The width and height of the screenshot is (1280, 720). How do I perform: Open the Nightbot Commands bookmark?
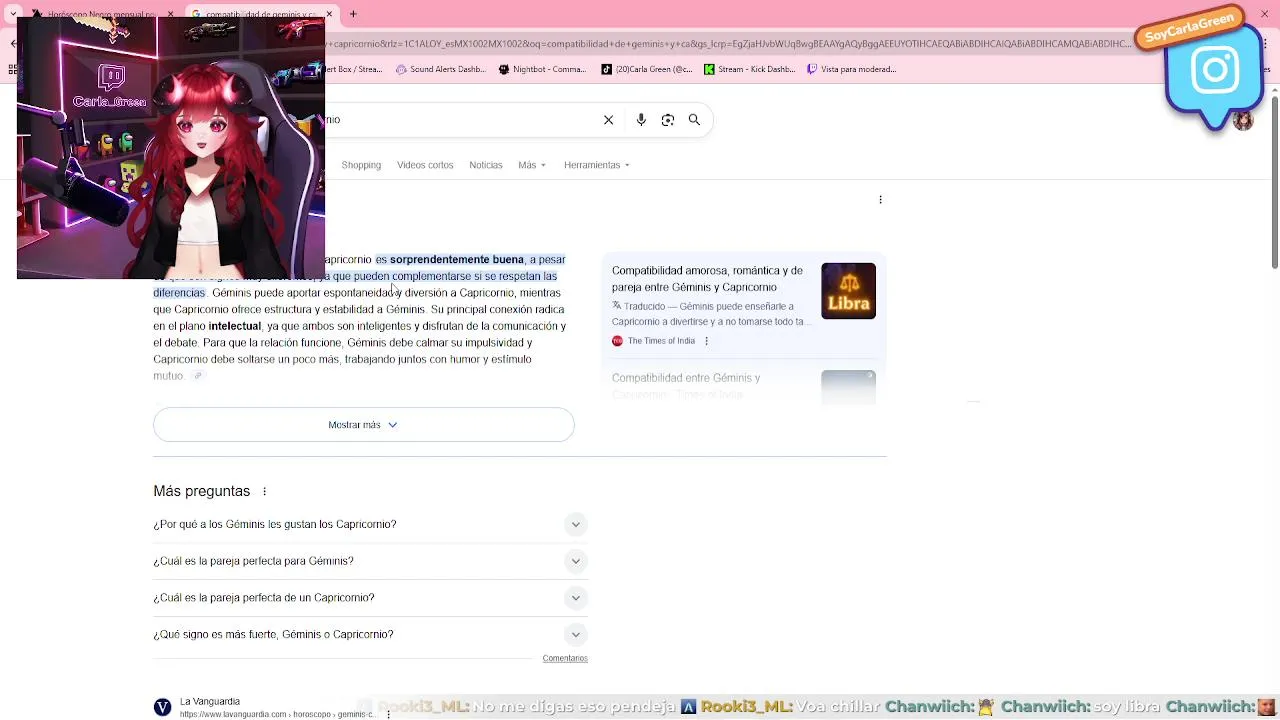(x=542, y=69)
